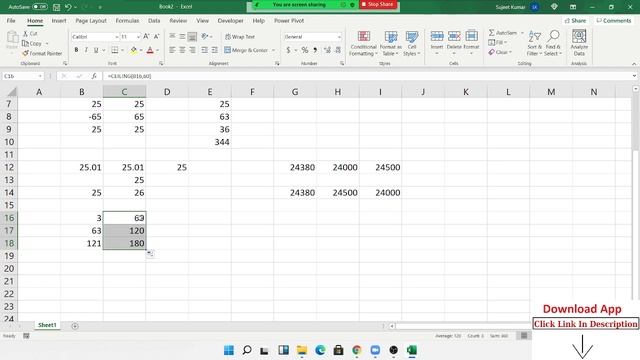Open Cell Styles gallery
This screenshot has width=640, height=360.
pyautogui.click(x=412, y=43)
